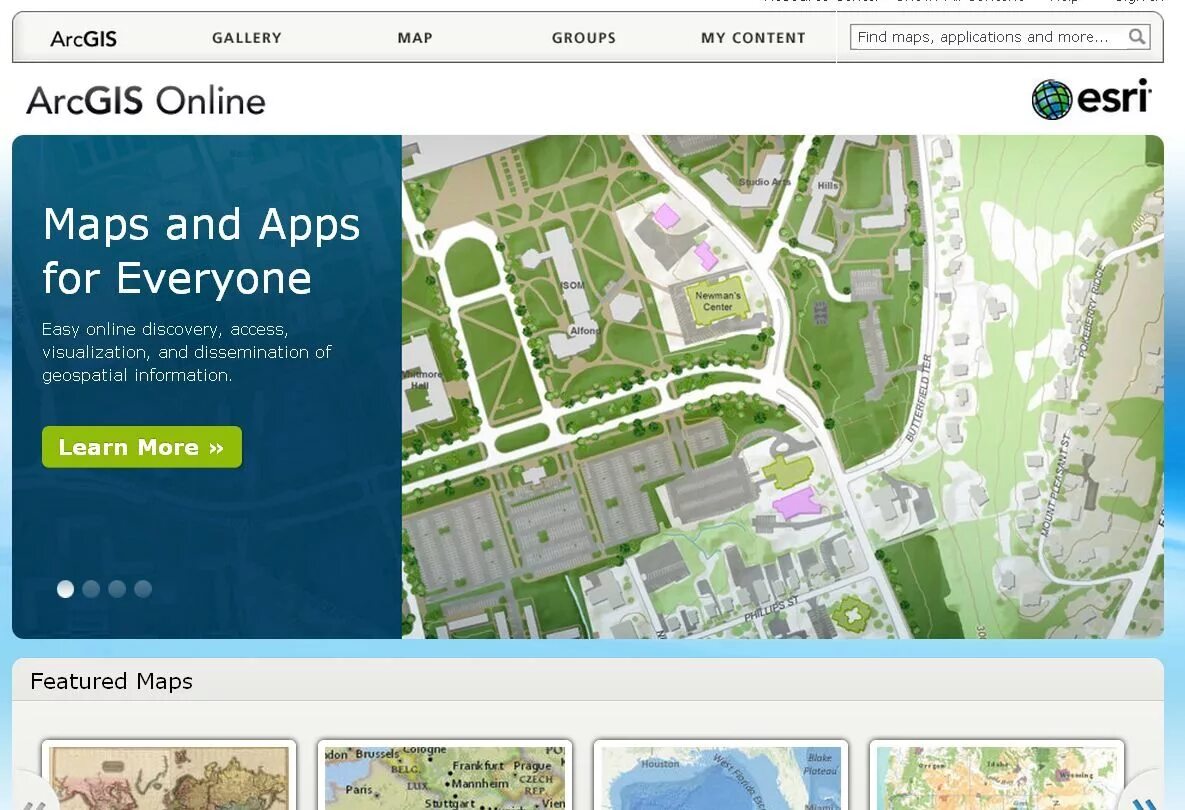Screen dimensions: 1185x810
Task: Open the Gallery menu item
Action: 246,38
